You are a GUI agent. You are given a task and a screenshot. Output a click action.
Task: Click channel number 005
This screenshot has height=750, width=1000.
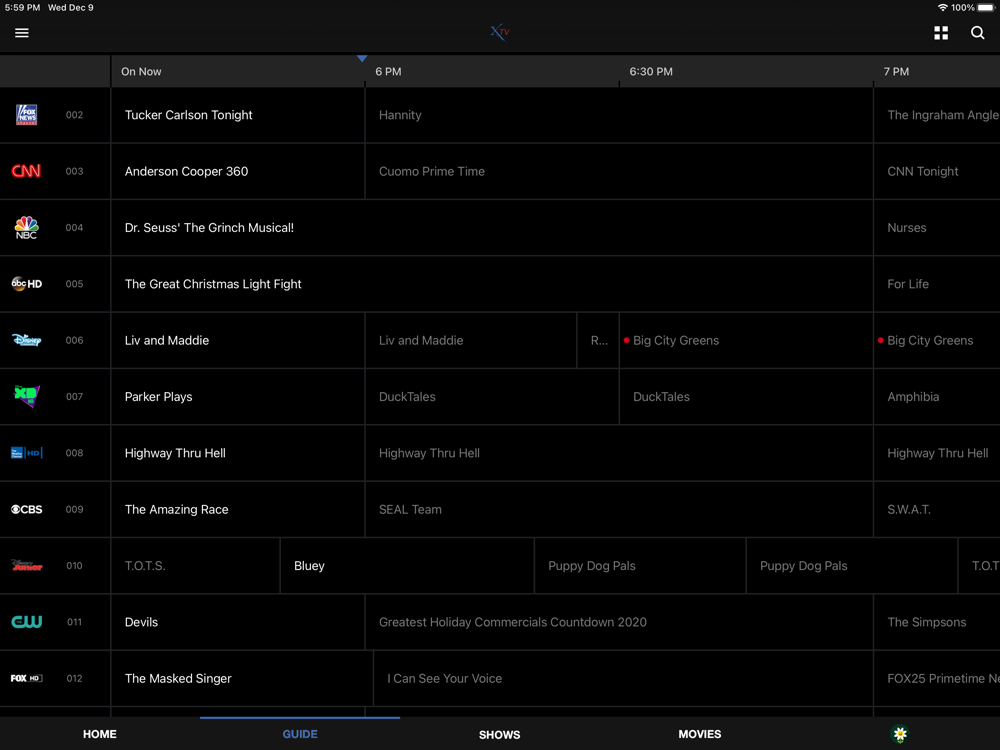coord(74,284)
